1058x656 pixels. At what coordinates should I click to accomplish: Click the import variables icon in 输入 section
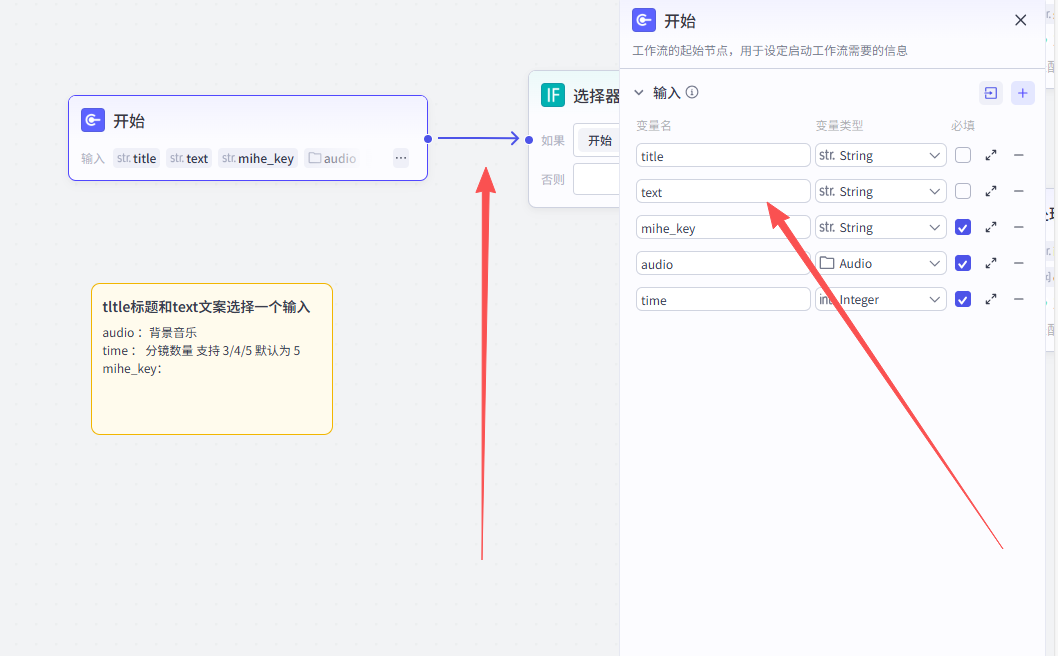pos(990,93)
